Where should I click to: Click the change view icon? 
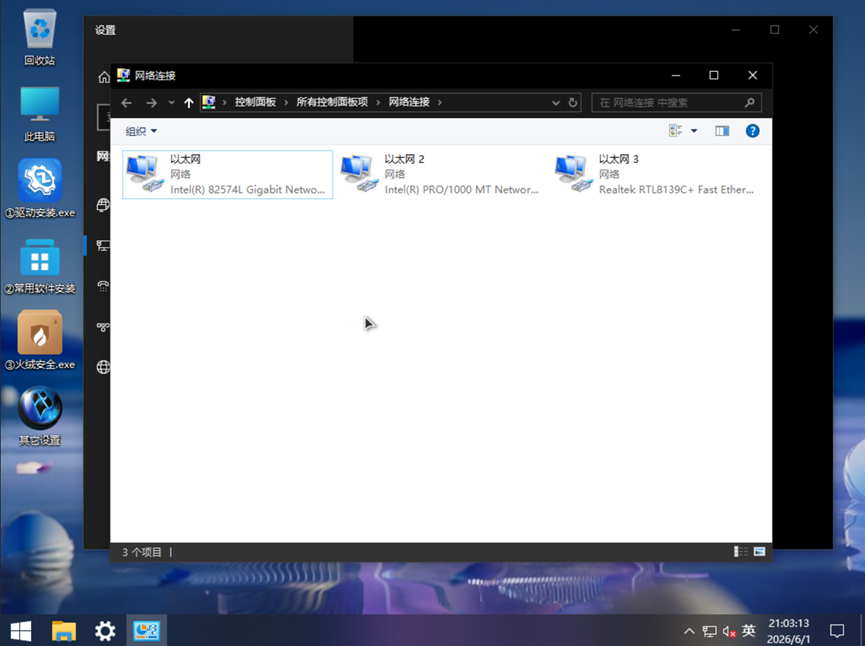(x=675, y=131)
